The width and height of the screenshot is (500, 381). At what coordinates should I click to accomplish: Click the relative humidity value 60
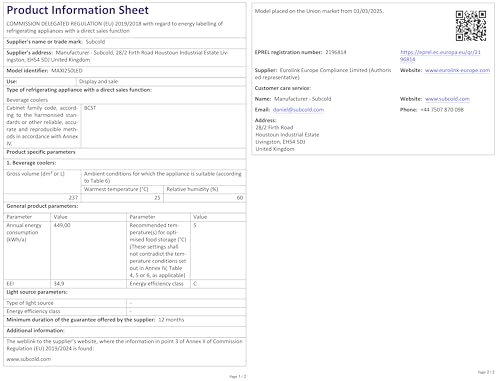click(240, 198)
